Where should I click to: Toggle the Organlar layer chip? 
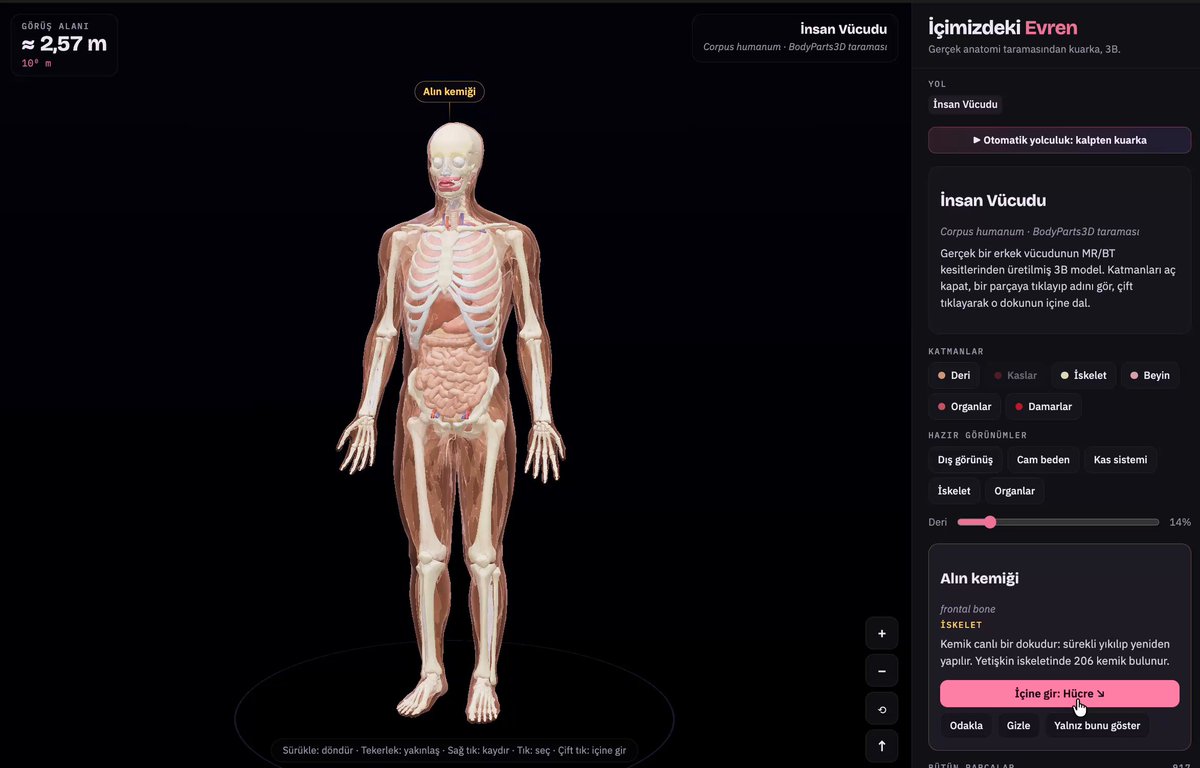[964, 407]
